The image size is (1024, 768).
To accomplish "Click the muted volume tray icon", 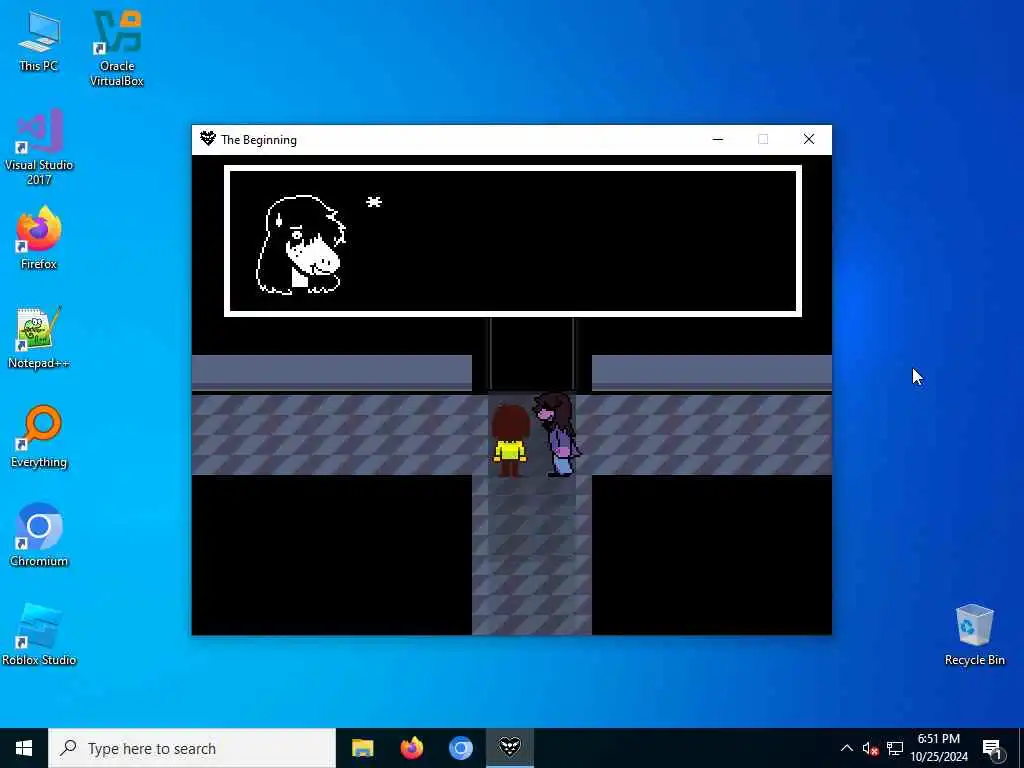I will (x=870, y=748).
